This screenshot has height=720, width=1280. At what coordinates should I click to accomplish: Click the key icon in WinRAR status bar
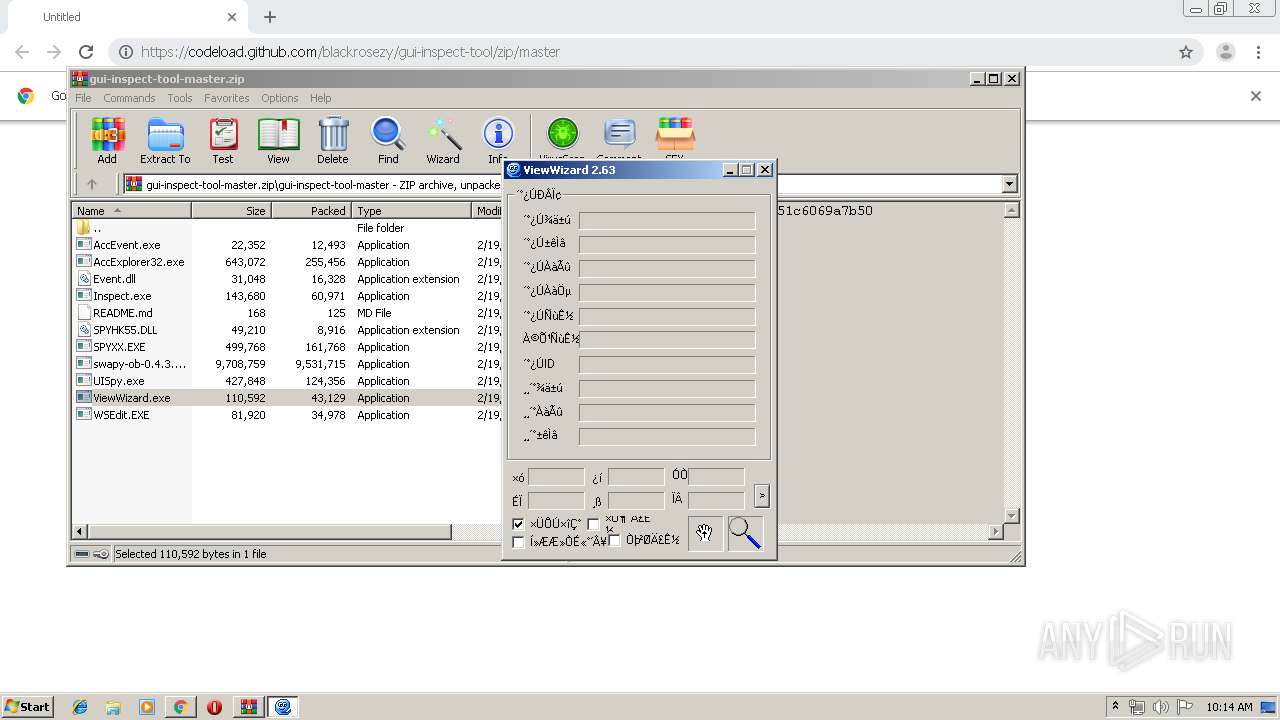[x=100, y=554]
